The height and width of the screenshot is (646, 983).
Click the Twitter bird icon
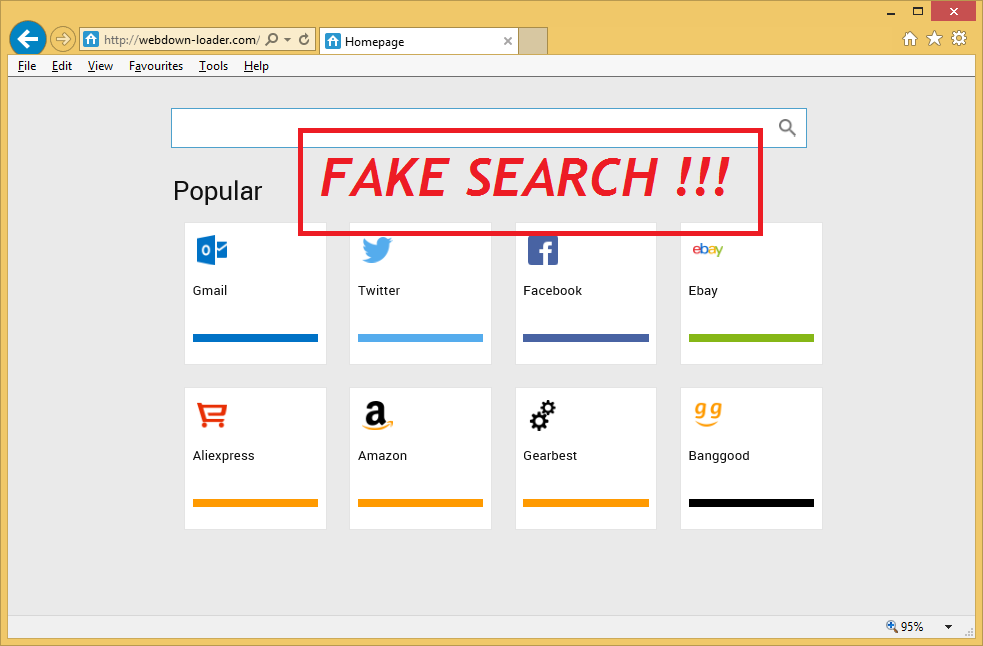377,250
